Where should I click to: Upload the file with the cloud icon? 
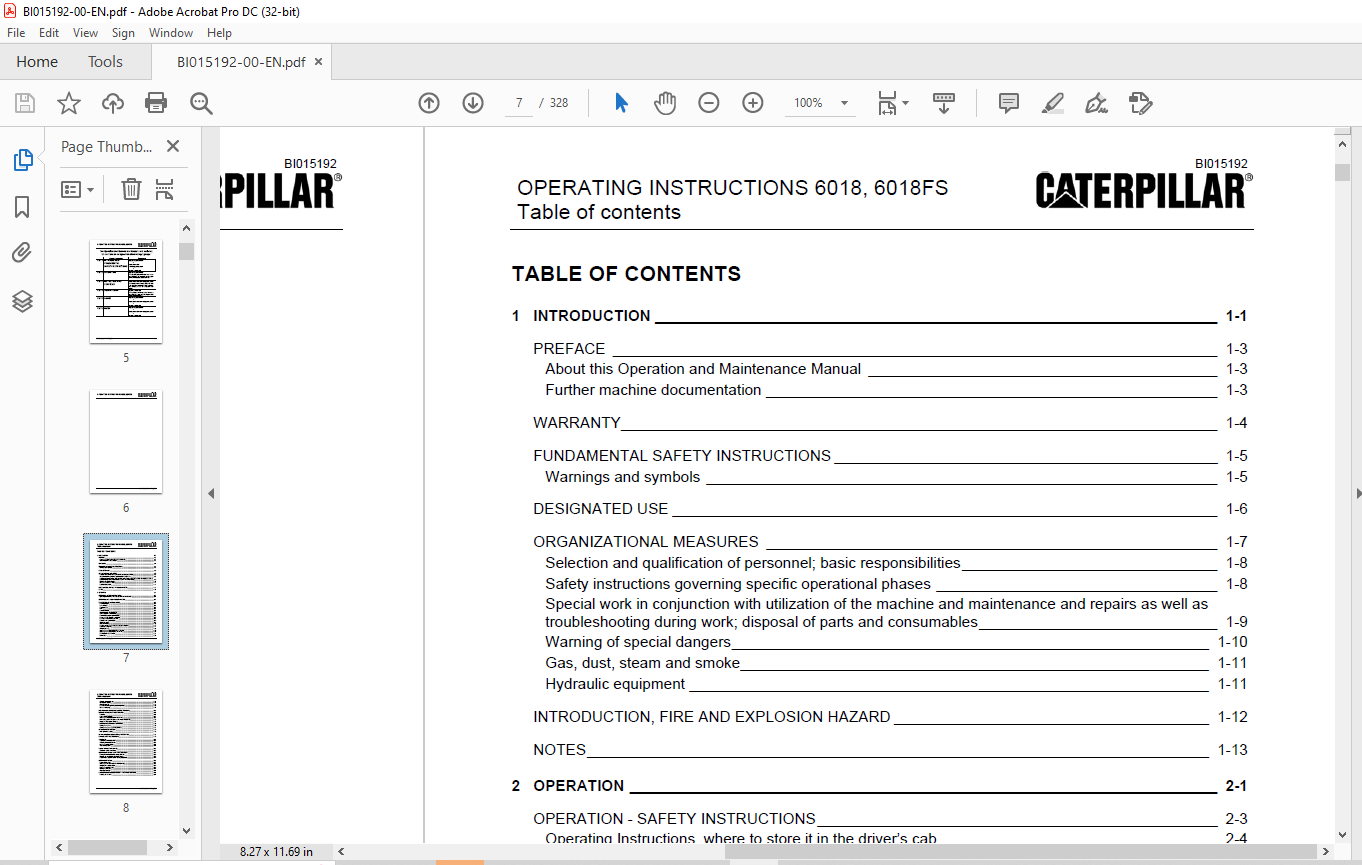[x=113, y=103]
